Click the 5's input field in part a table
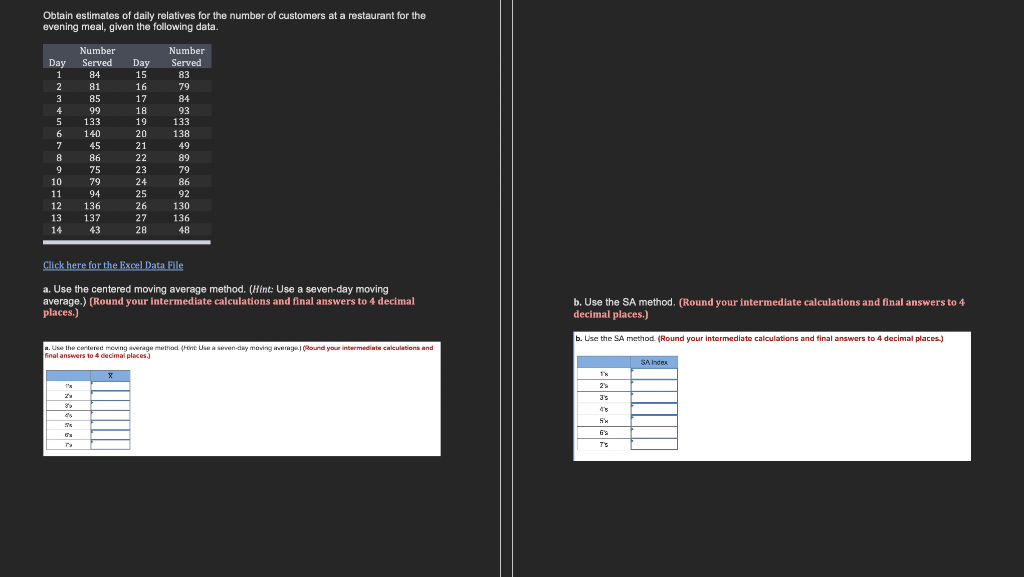The width and height of the screenshot is (1024, 577). tap(110, 425)
